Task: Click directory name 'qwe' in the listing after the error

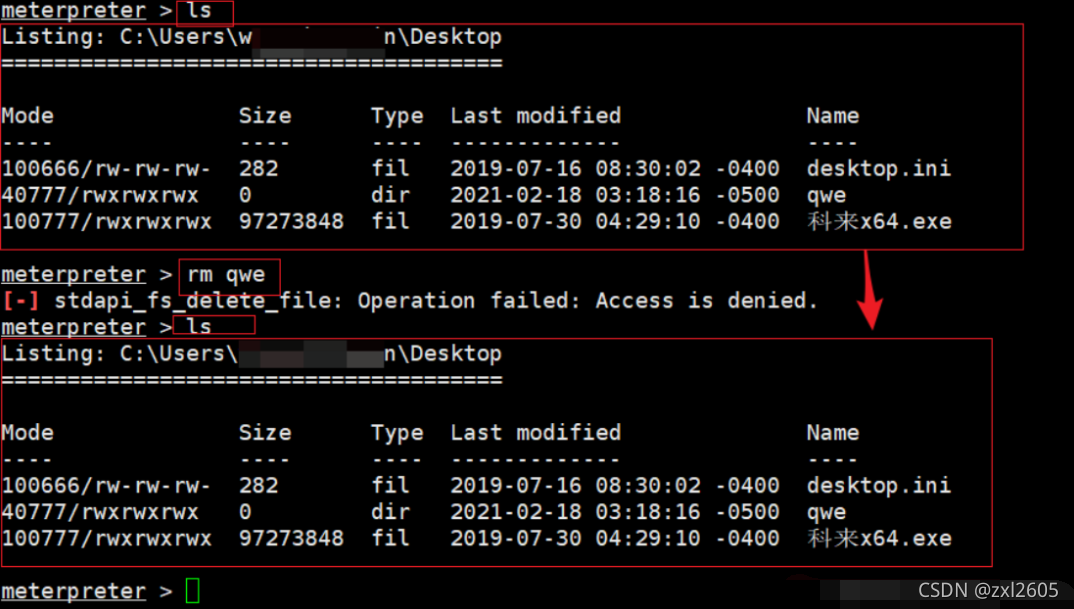Action: pyautogui.click(x=826, y=513)
